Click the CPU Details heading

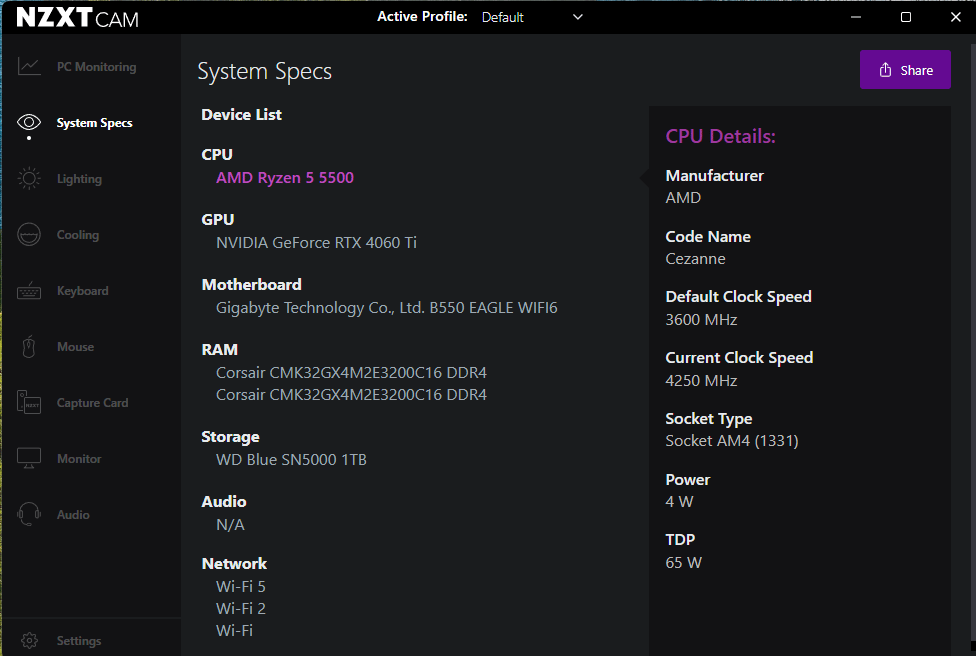tap(721, 136)
